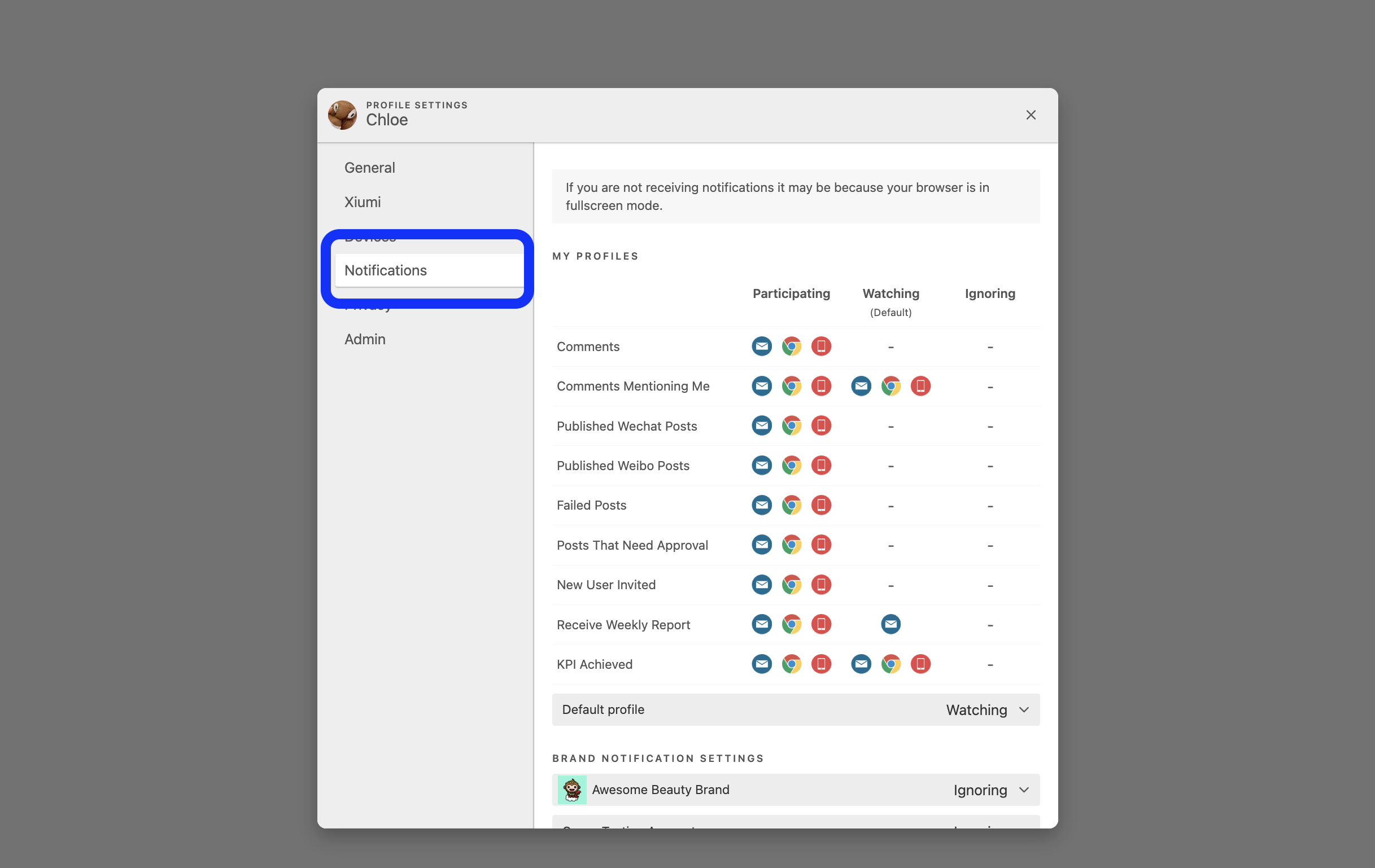The height and width of the screenshot is (868, 1375).
Task: Click the Awesome Beauty Brand logo
Action: pos(572,790)
